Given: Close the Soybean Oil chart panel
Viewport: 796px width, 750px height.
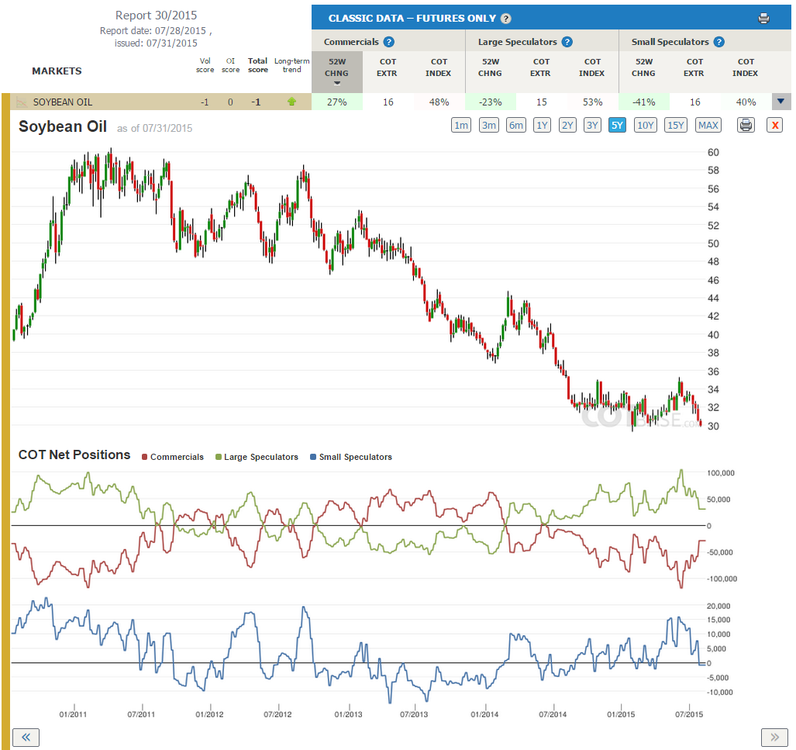Looking at the screenshot, I should [x=775, y=125].
